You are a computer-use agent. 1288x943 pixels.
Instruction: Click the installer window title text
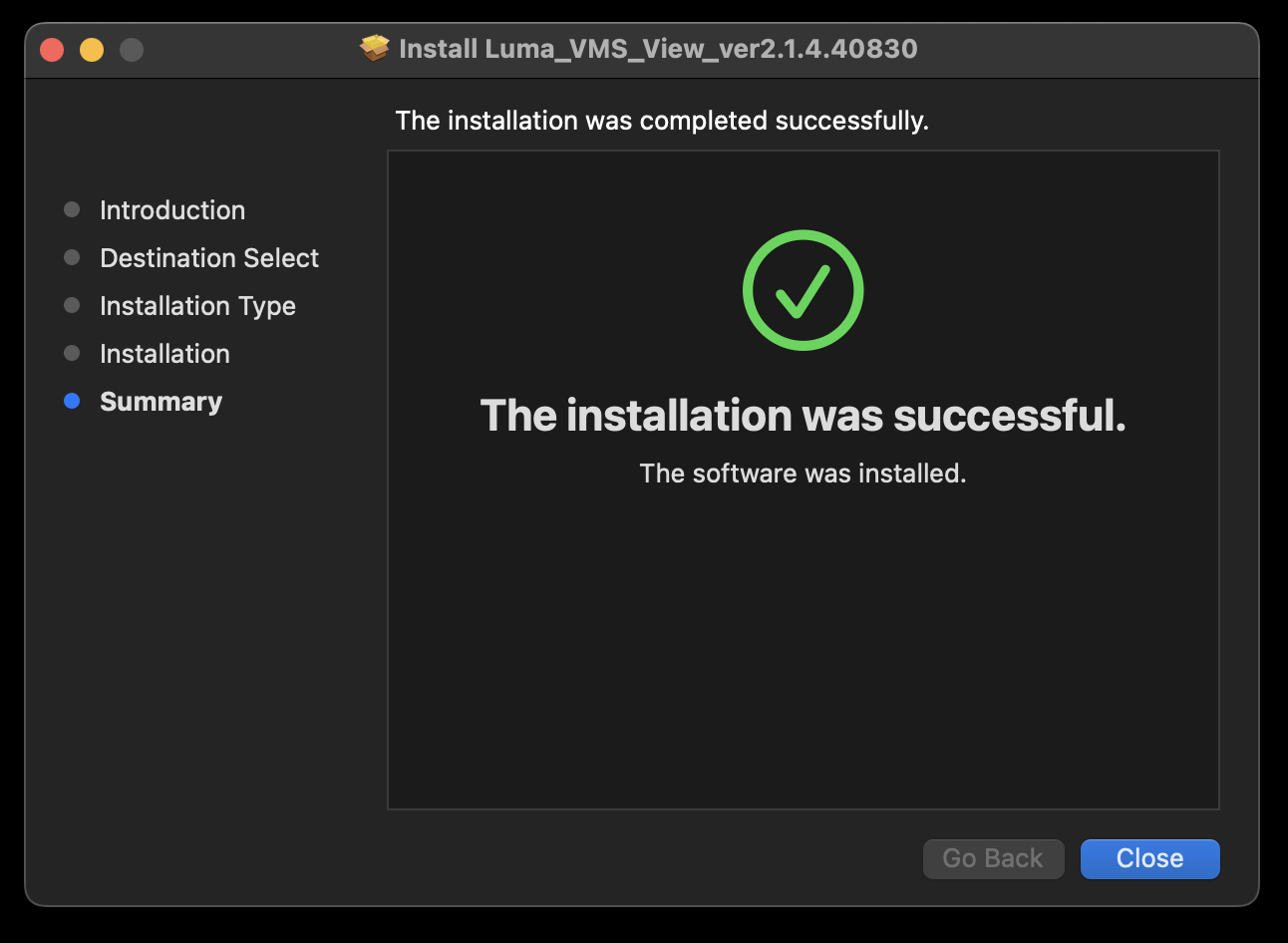click(658, 49)
